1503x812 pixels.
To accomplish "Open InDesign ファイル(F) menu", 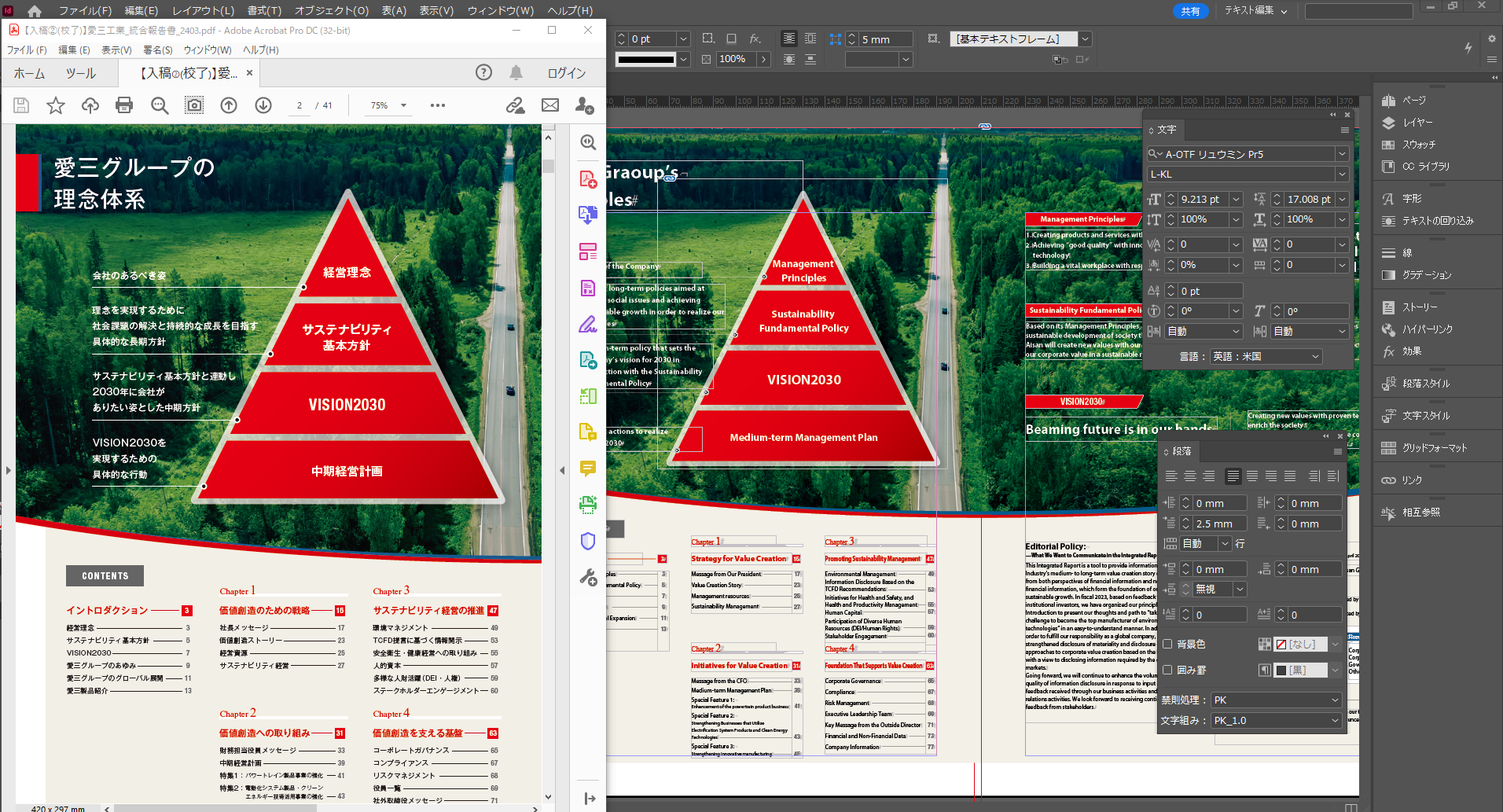I will pos(85,11).
